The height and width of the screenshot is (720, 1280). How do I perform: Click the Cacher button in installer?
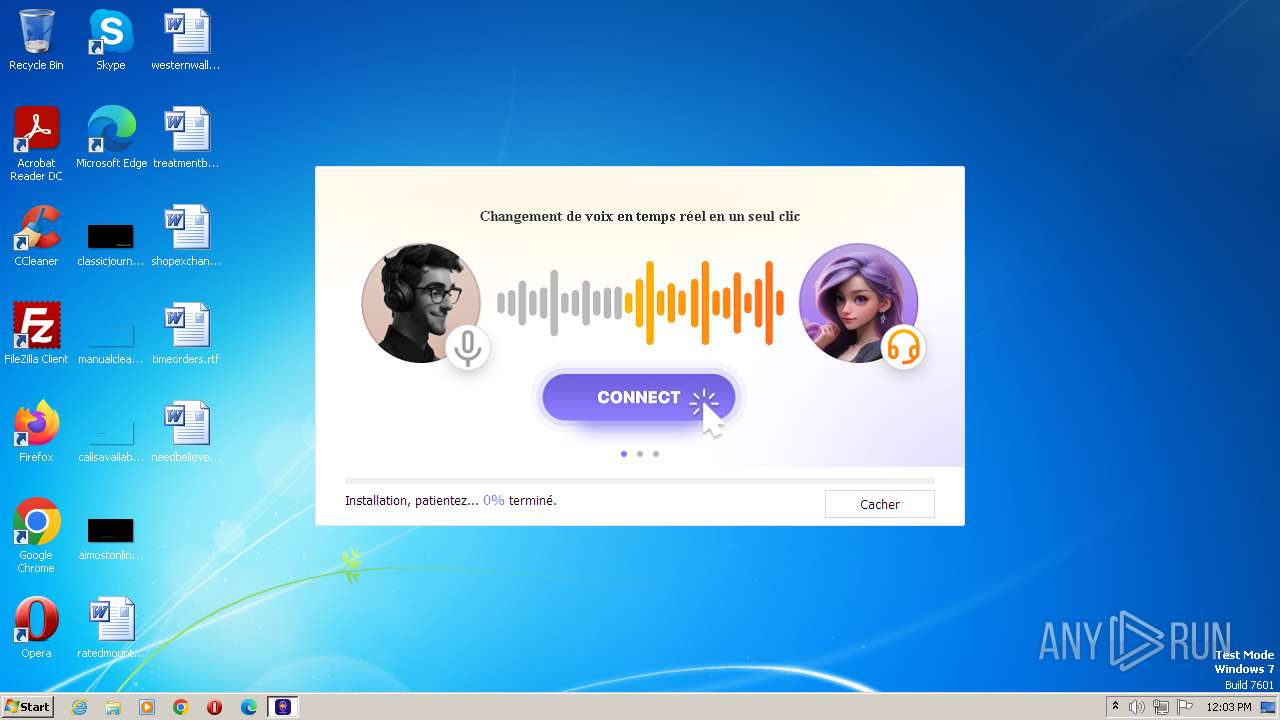click(880, 504)
